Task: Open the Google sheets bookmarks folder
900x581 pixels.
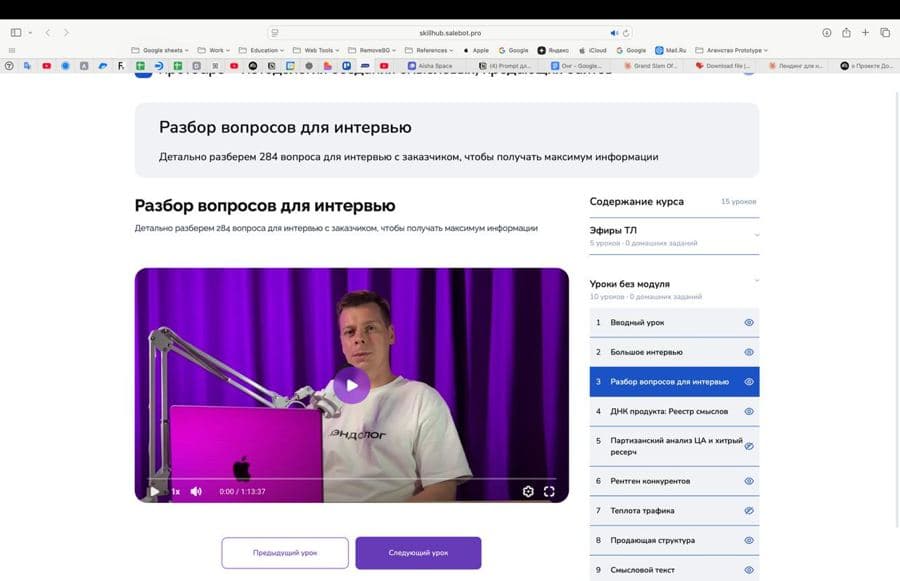Action: pos(160,51)
